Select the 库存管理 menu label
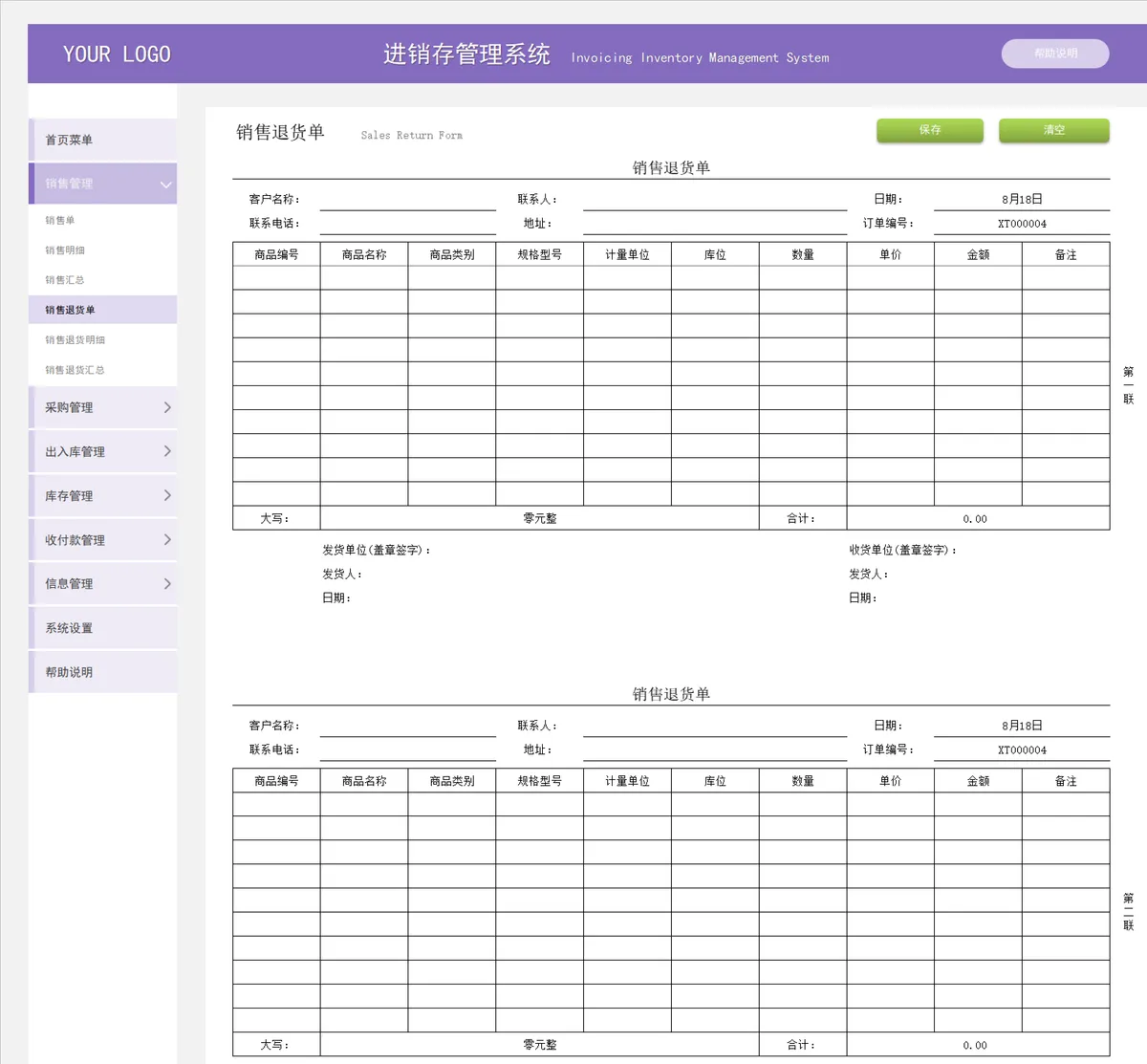The width and height of the screenshot is (1147, 1064). (69, 496)
